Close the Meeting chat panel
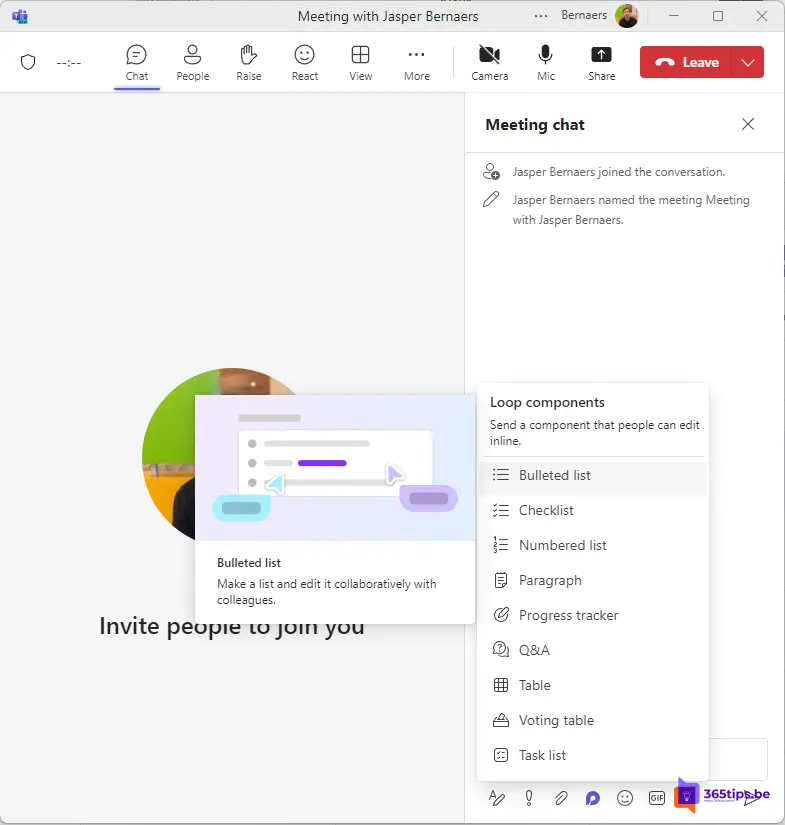The height and width of the screenshot is (825, 785). [x=748, y=125]
